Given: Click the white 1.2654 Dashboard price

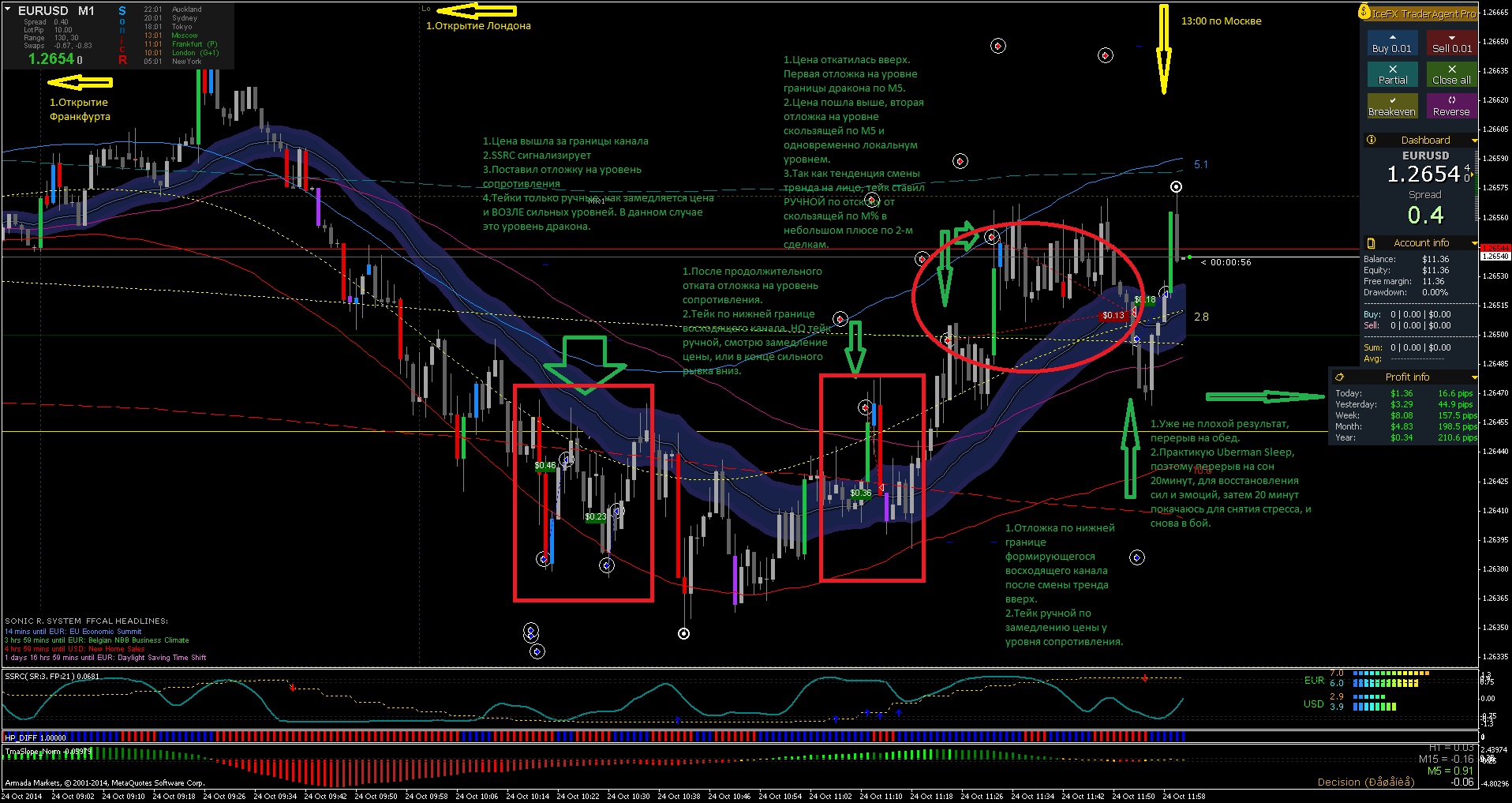Looking at the screenshot, I should point(1424,174).
